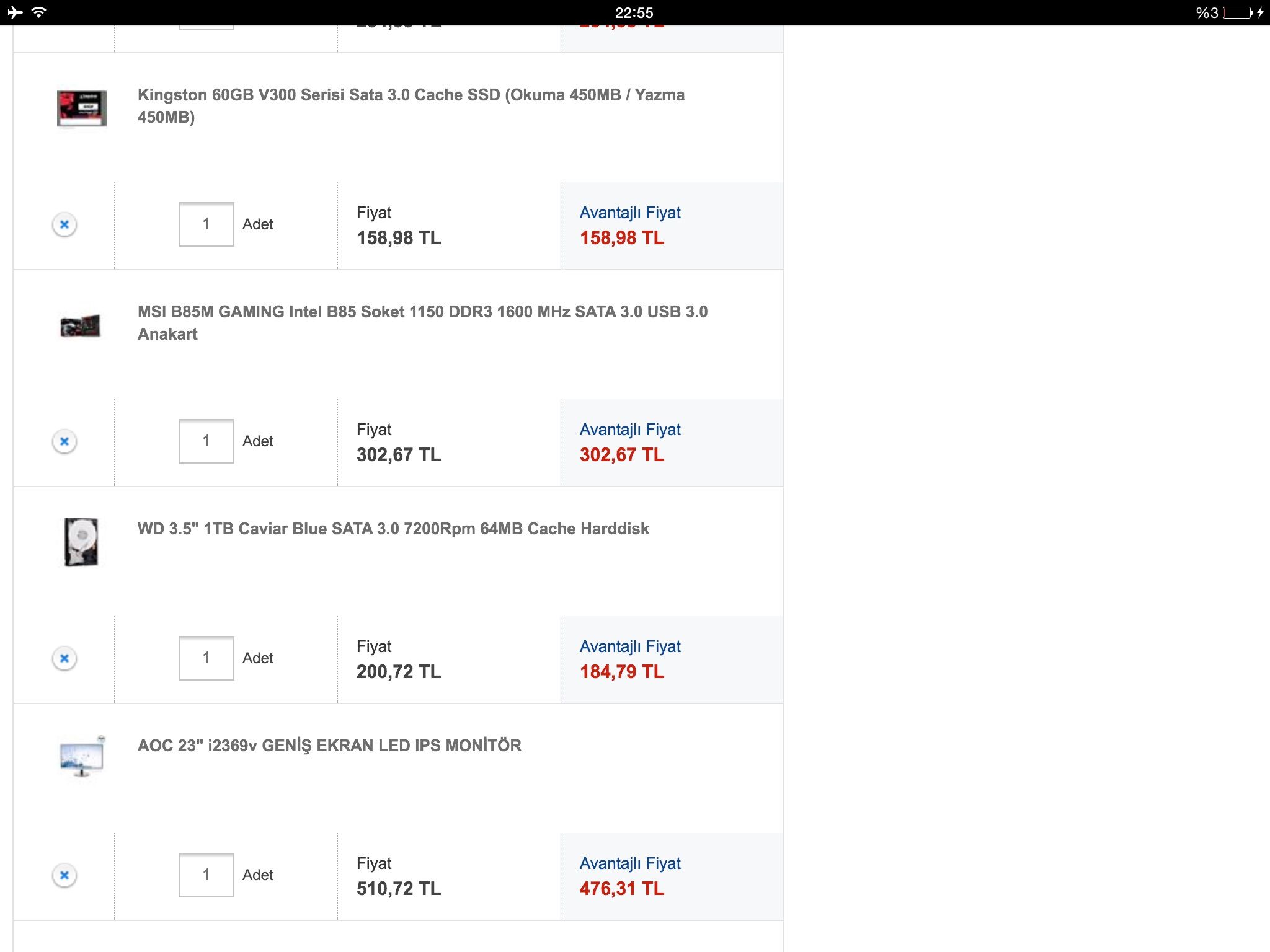Remove MSI B85M GAMING motherboard from cart
1270x952 pixels.
point(64,441)
